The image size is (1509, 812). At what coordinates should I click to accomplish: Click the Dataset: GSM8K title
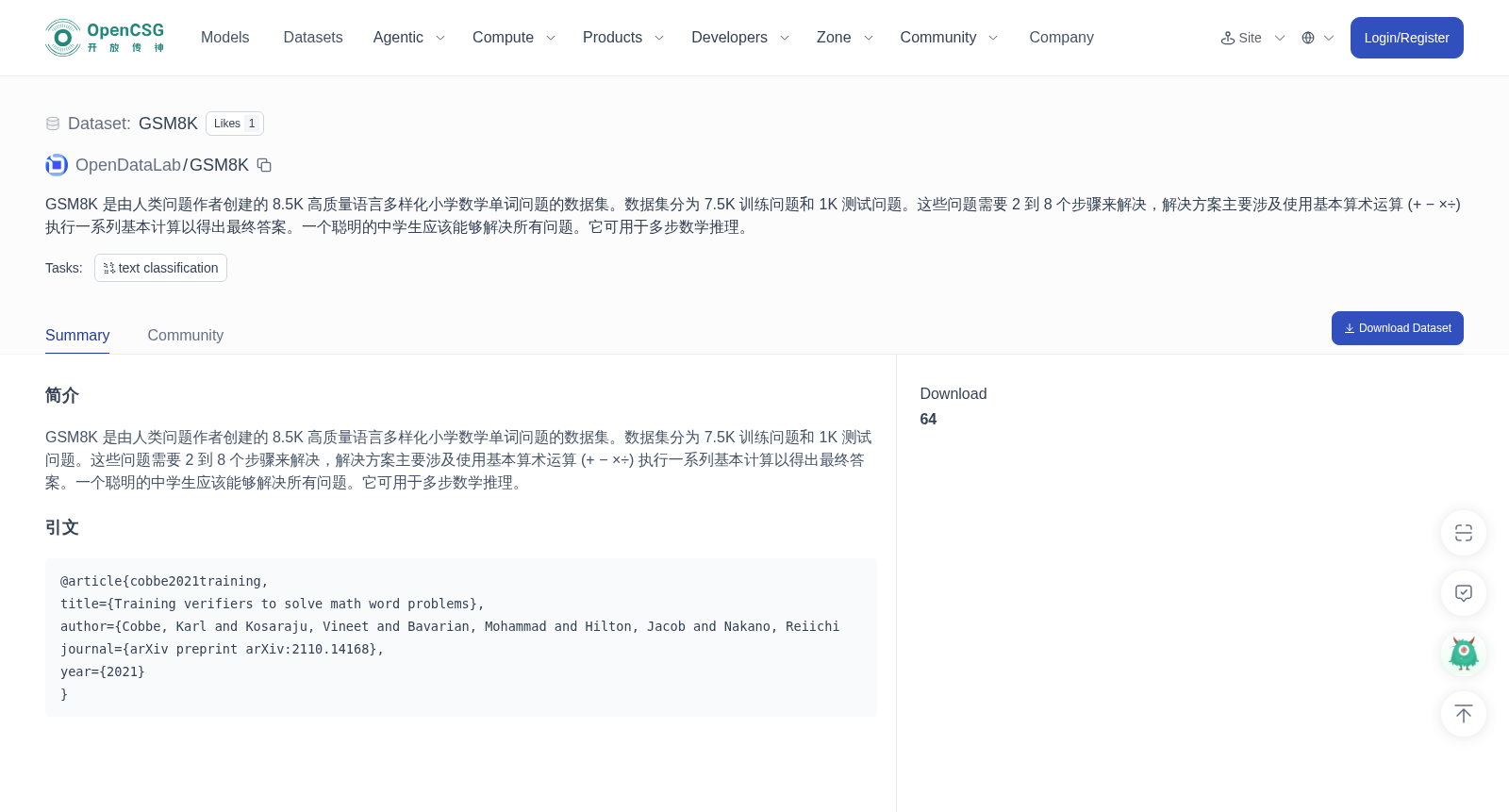click(x=133, y=124)
